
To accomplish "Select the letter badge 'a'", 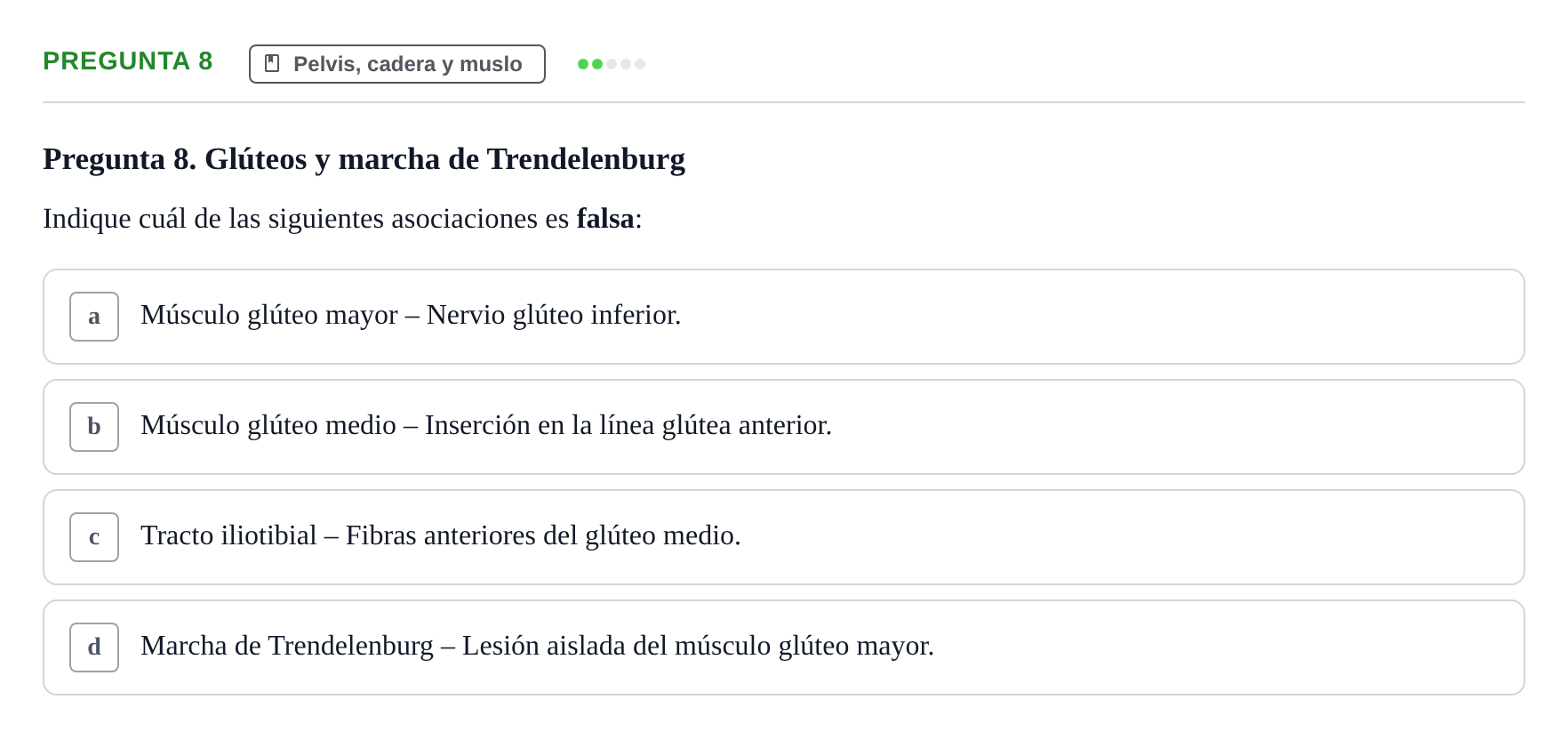I will coord(94,317).
